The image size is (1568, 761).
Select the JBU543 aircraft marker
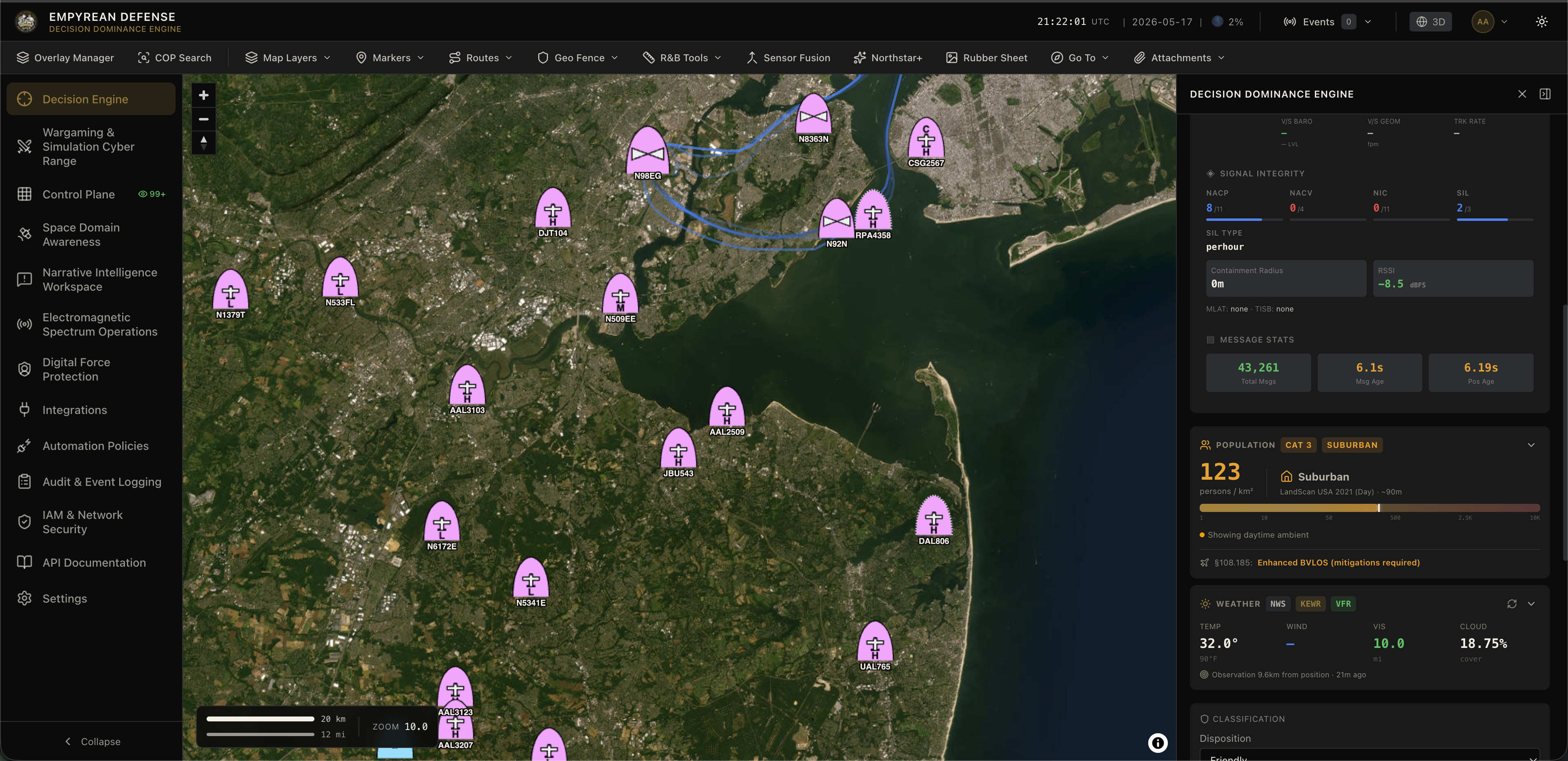[x=678, y=452]
